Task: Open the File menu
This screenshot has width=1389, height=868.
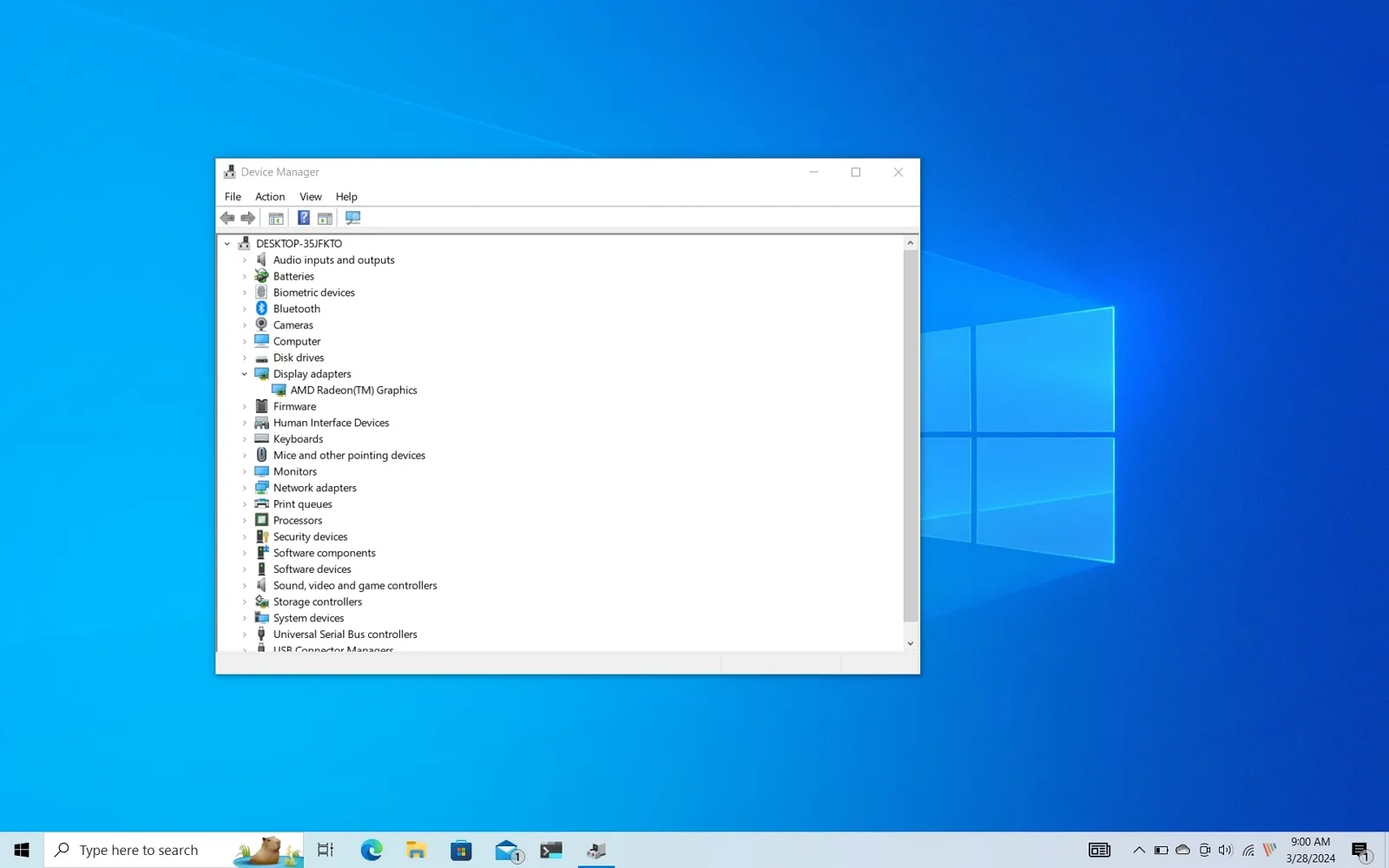Action: pyautogui.click(x=233, y=197)
